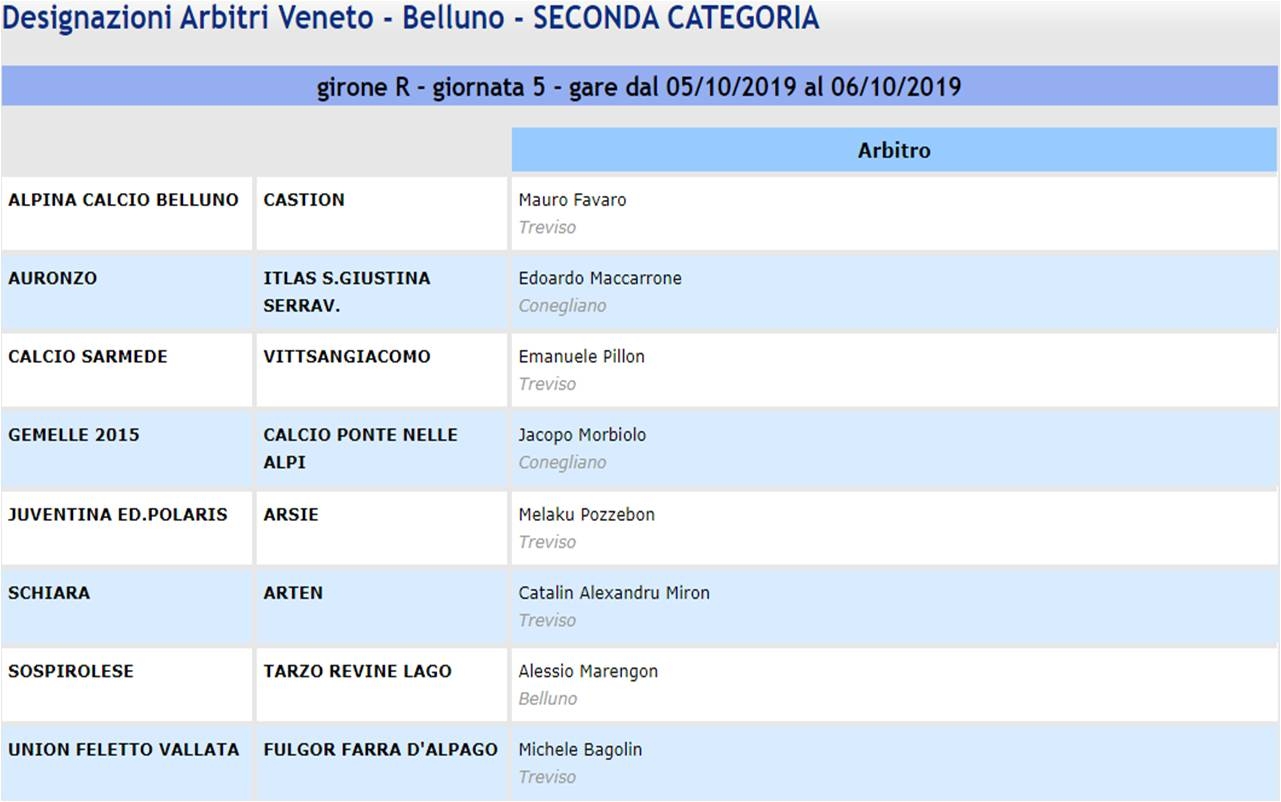This screenshot has height=802, width=1281.
Task: Click VITTSANGIACOMO away team
Action: tap(347, 357)
